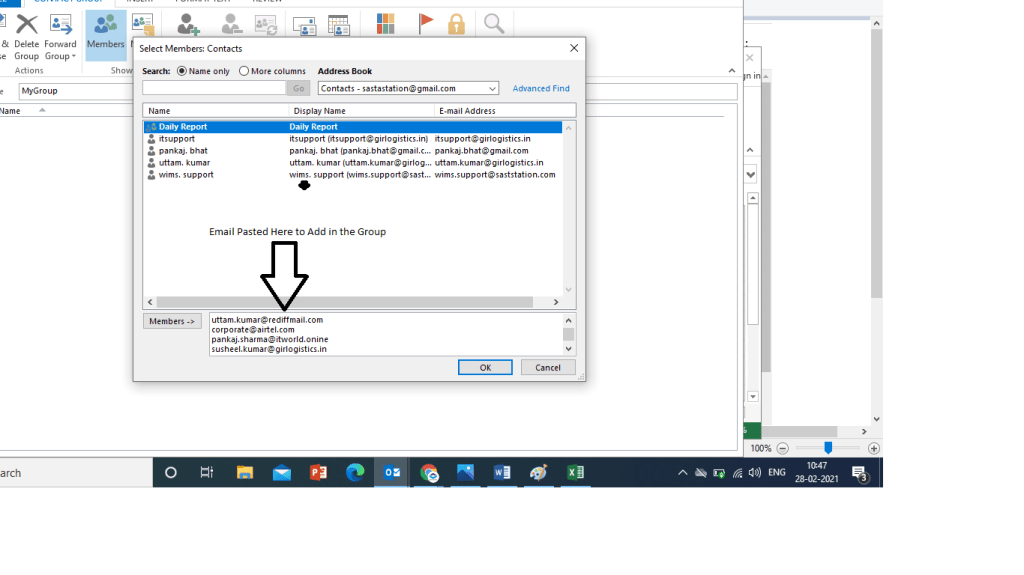Viewport: 1024px width, 575px height.
Task: Click the Zoom magnifier icon
Action: [493, 23]
